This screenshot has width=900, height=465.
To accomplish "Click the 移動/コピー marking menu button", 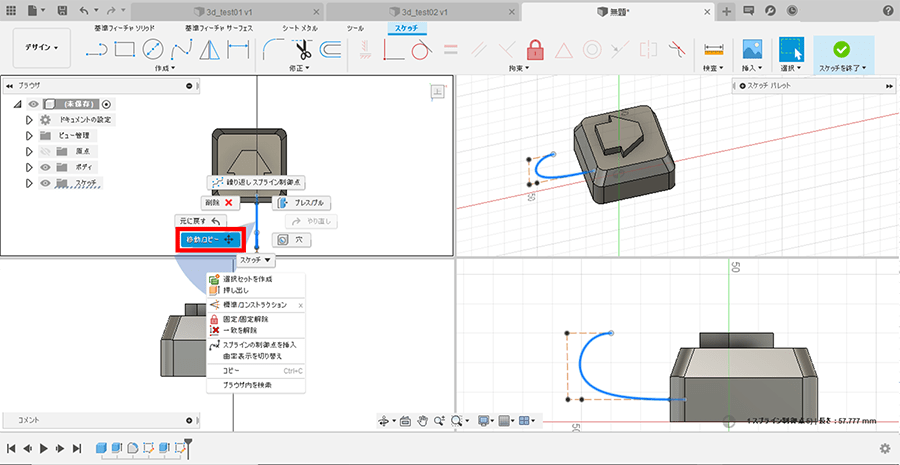I will (210, 240).
